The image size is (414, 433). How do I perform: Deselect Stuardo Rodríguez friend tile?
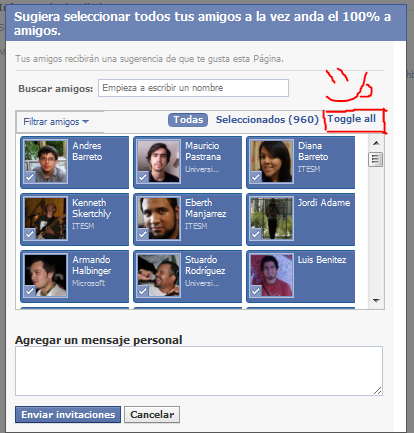[x=187, y=276]
